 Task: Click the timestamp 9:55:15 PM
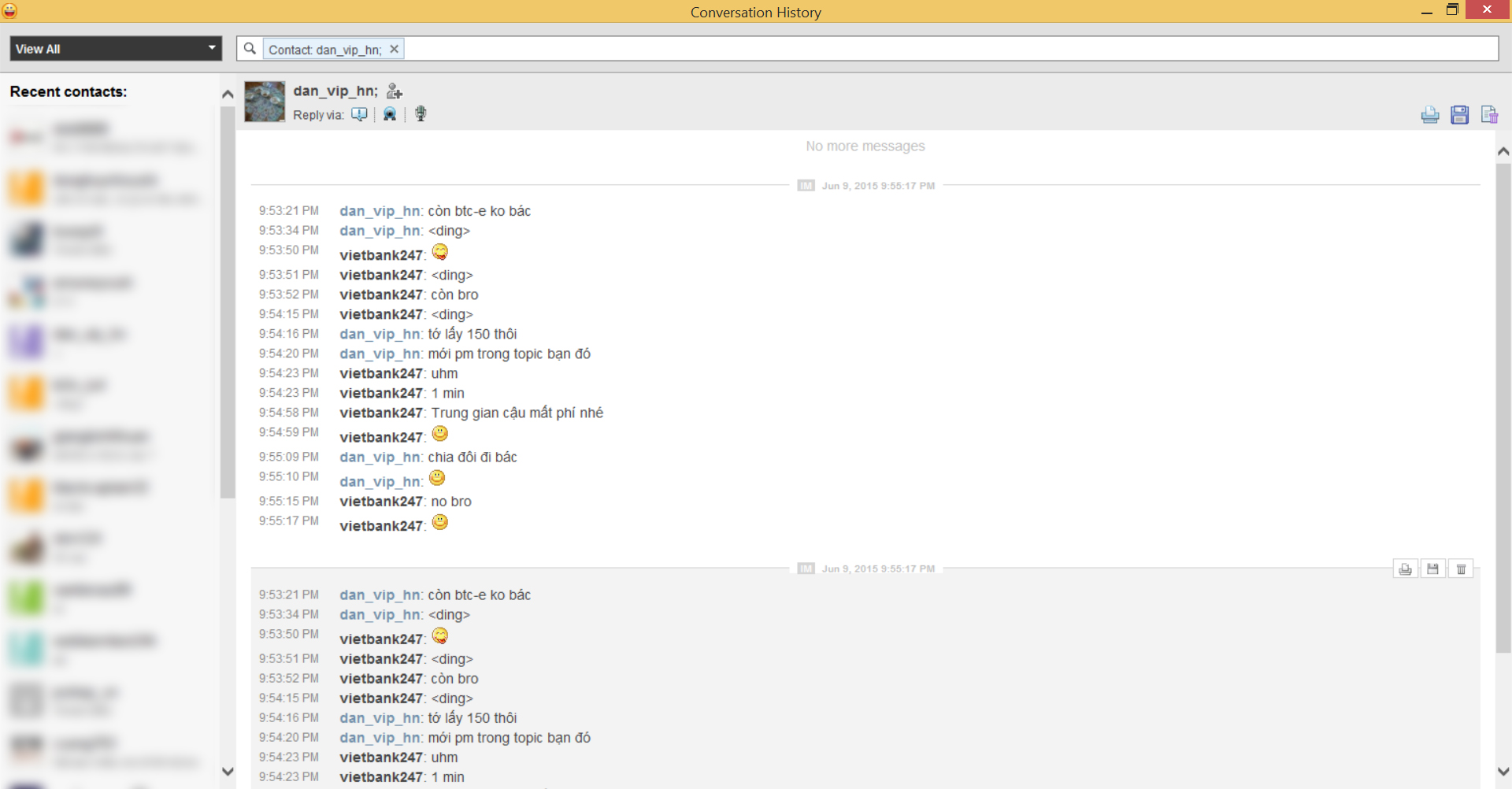pyautogui.click(x=289, y=501)
